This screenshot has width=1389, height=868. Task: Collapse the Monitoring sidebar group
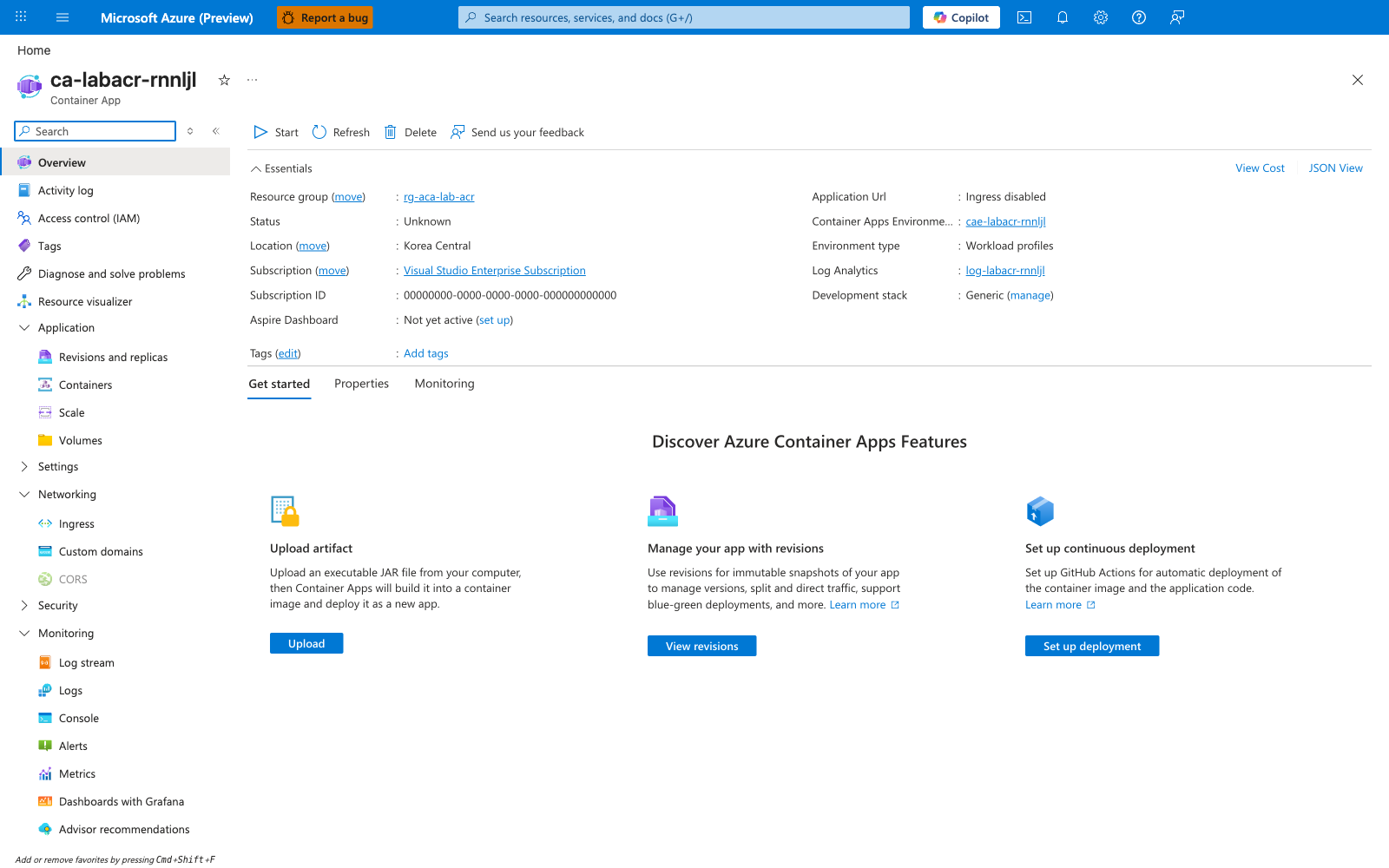(24, 633)
